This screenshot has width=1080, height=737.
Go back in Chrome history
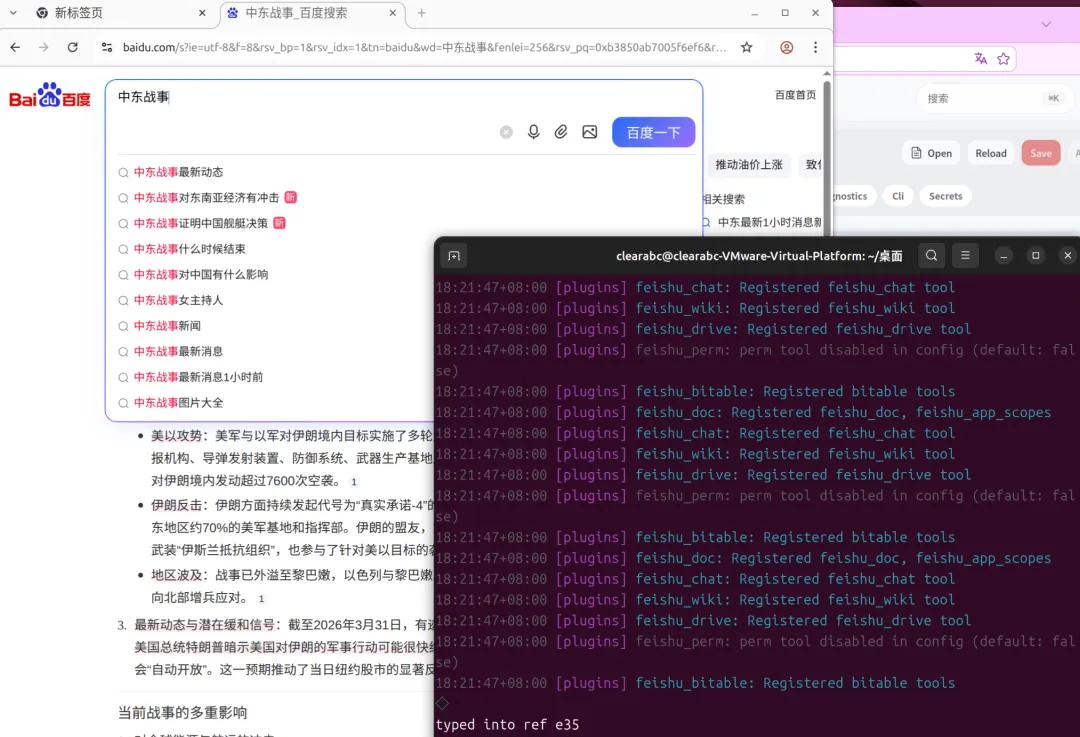15,48
